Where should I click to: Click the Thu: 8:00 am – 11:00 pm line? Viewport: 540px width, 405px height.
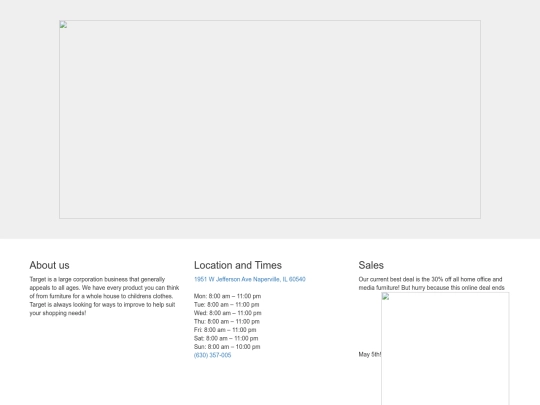227,321
